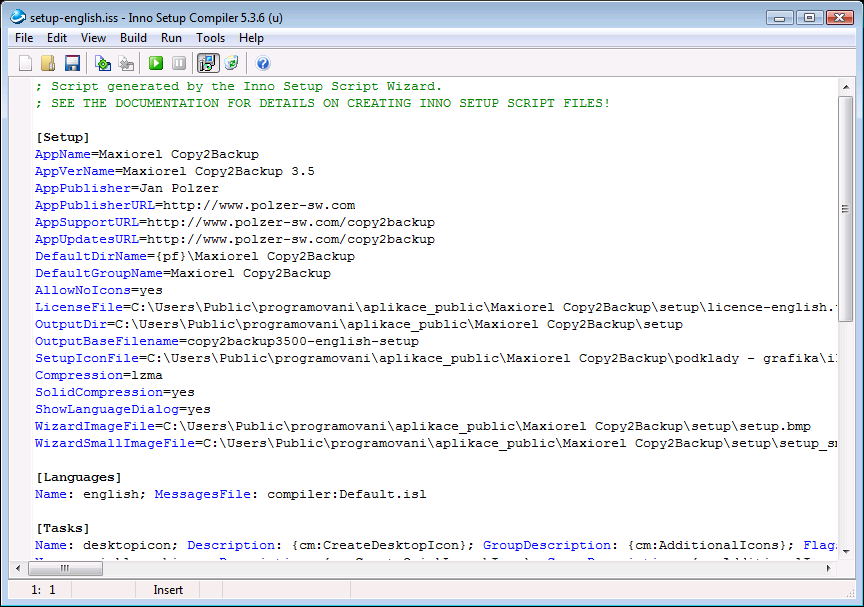Run the setup with green play icon
Image resolution: width=864 pixels, height=607 pixels.
click(x=156, y=63)
